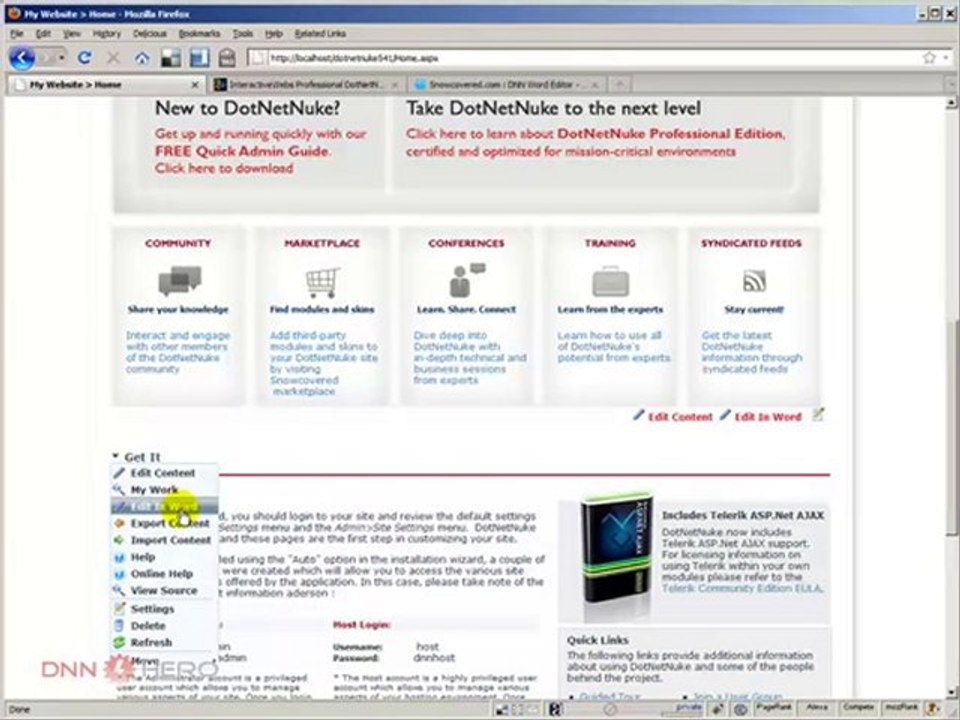Viewport: 960px width, 720px height.
Task: Click the Learn how to use all text link
Action: coord(613,347)
